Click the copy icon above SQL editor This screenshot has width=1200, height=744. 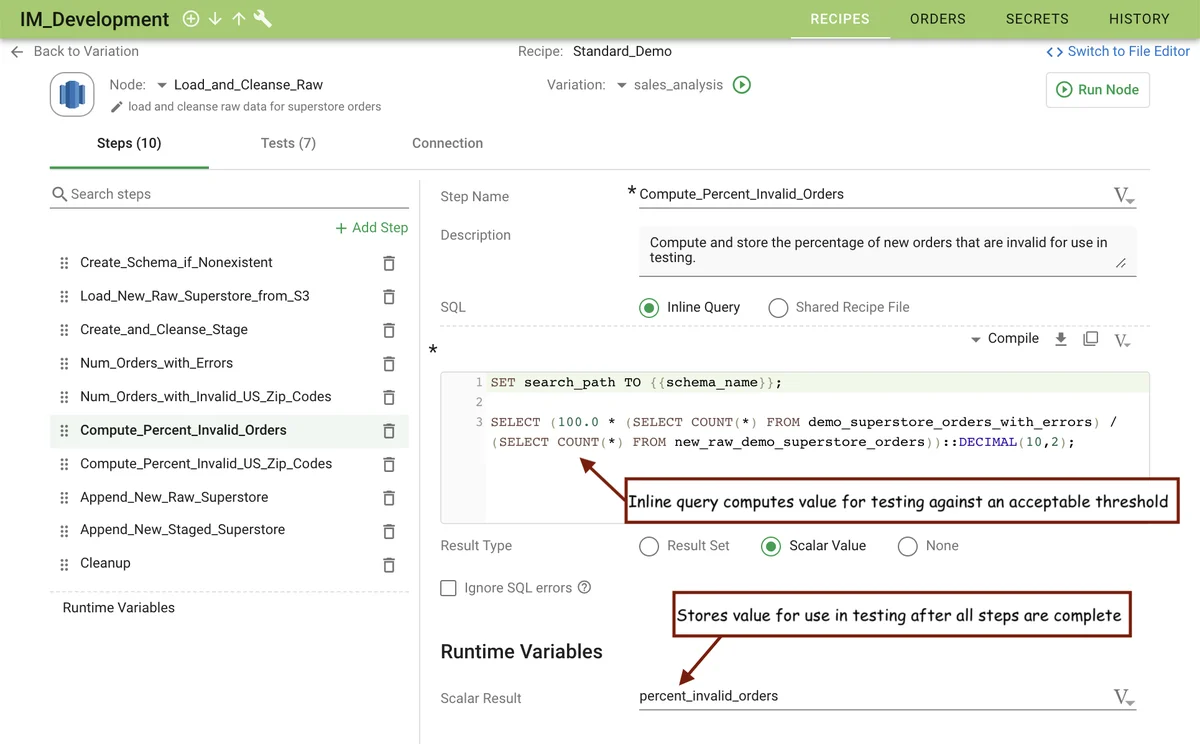[x=1091, y=339]
